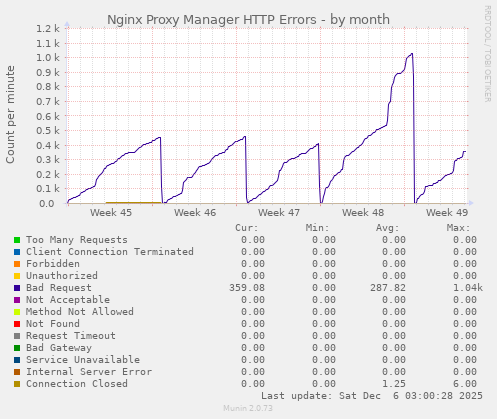The image size is (497, 419).
Task: Click the Avg: column header
Action: [x=387, y=228]
